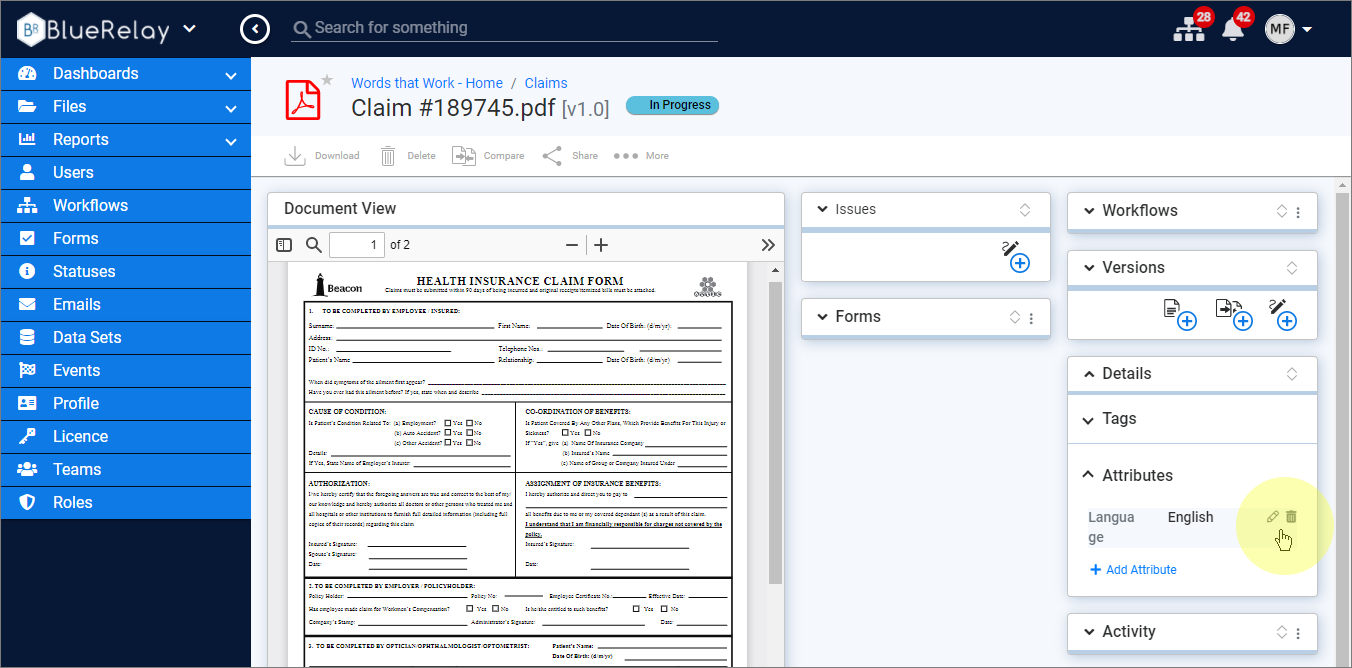Compare document versions
This screenshot has height=668, width=1352.
488,156
